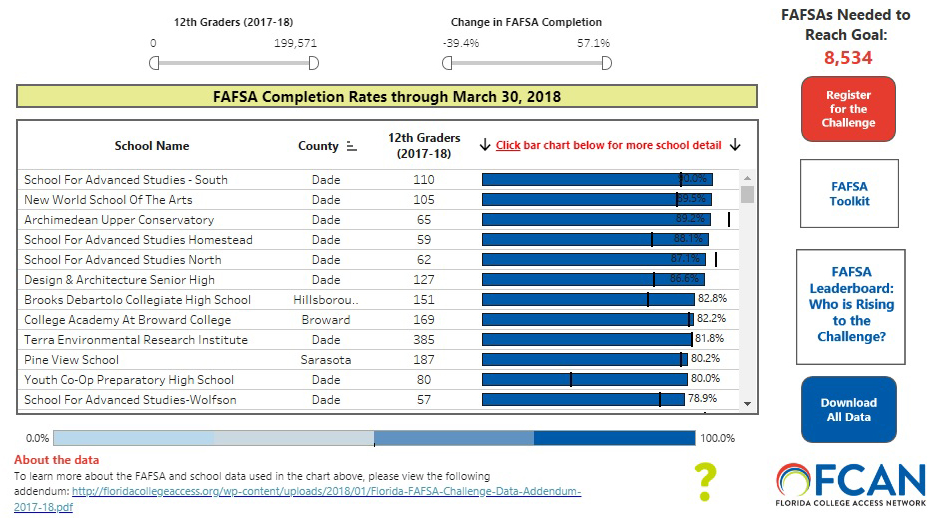Open the FAFSA Leaderboard panel
Viewport: 936px width, 518px height.
point(850,305)
